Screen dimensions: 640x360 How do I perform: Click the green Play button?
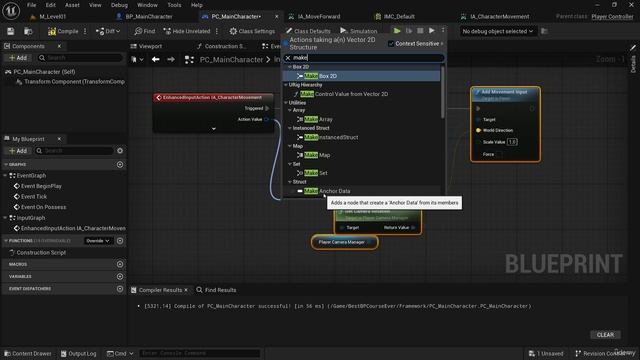[397, 31]
